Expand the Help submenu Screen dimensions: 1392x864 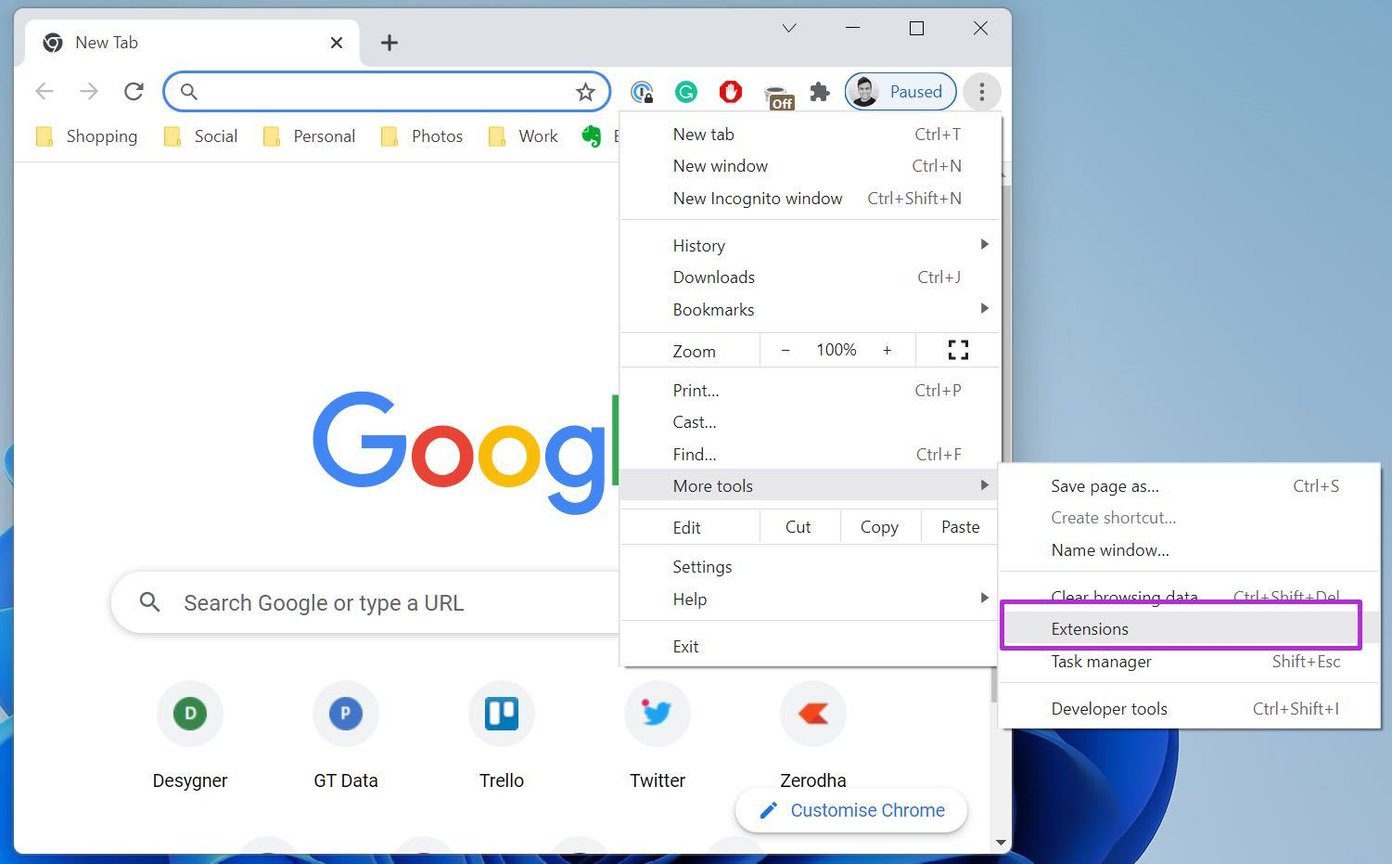(809, 599)
